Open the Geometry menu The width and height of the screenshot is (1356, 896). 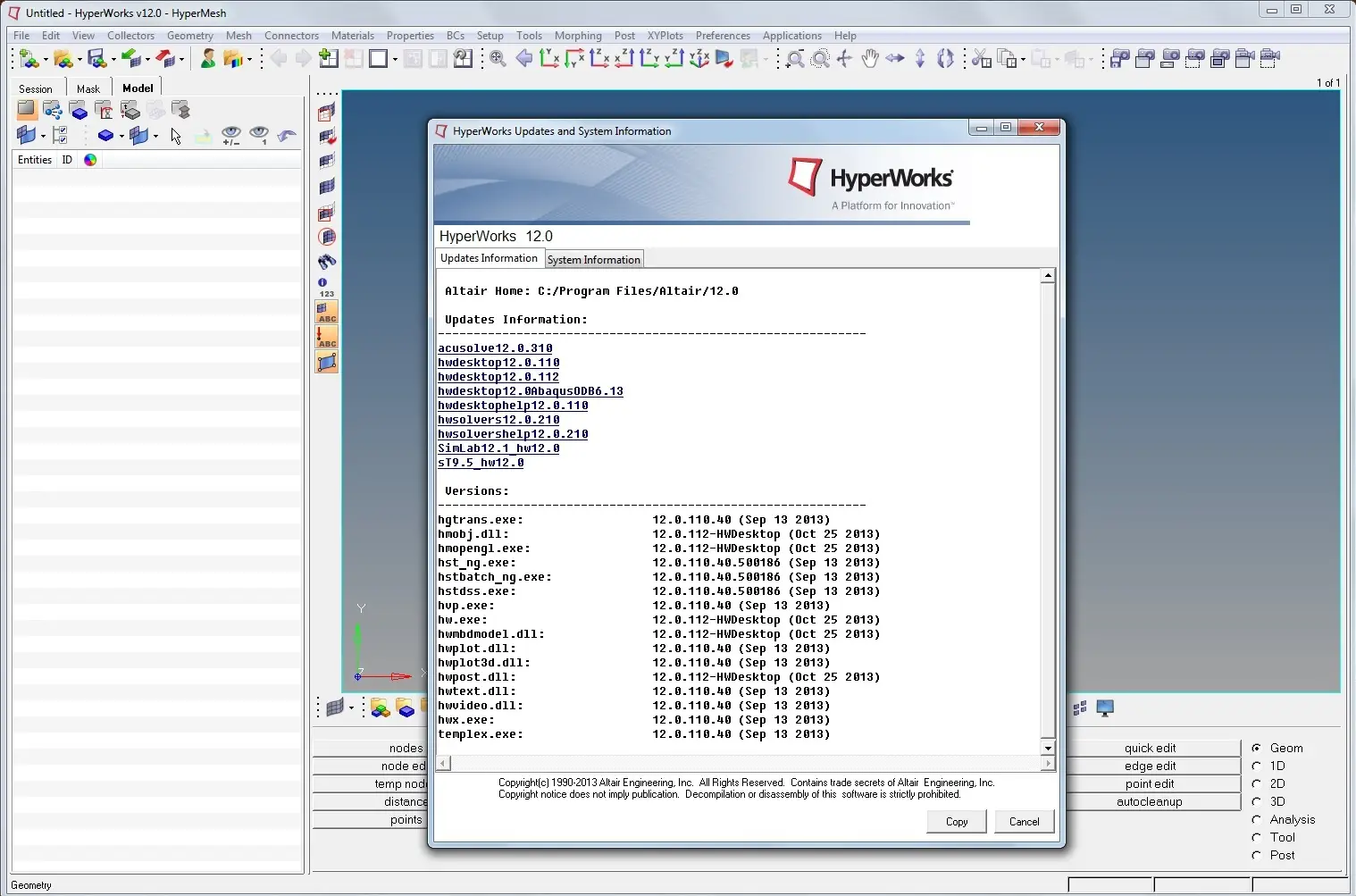pos(189,36)
